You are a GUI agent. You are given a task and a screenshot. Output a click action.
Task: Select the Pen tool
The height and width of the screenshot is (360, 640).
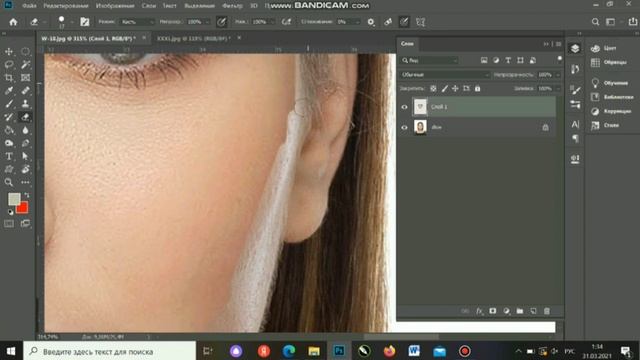(25, 143)
